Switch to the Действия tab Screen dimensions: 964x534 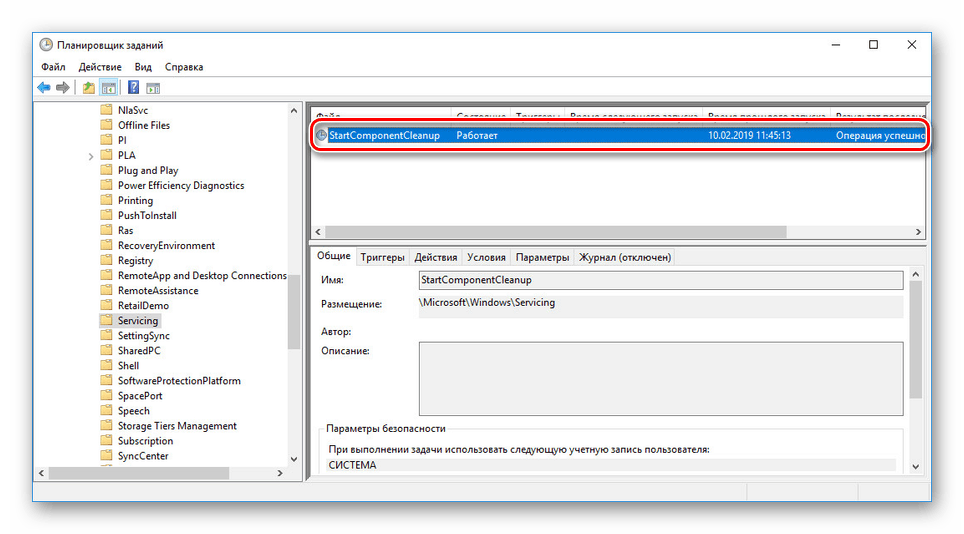(x=436, y=257)
